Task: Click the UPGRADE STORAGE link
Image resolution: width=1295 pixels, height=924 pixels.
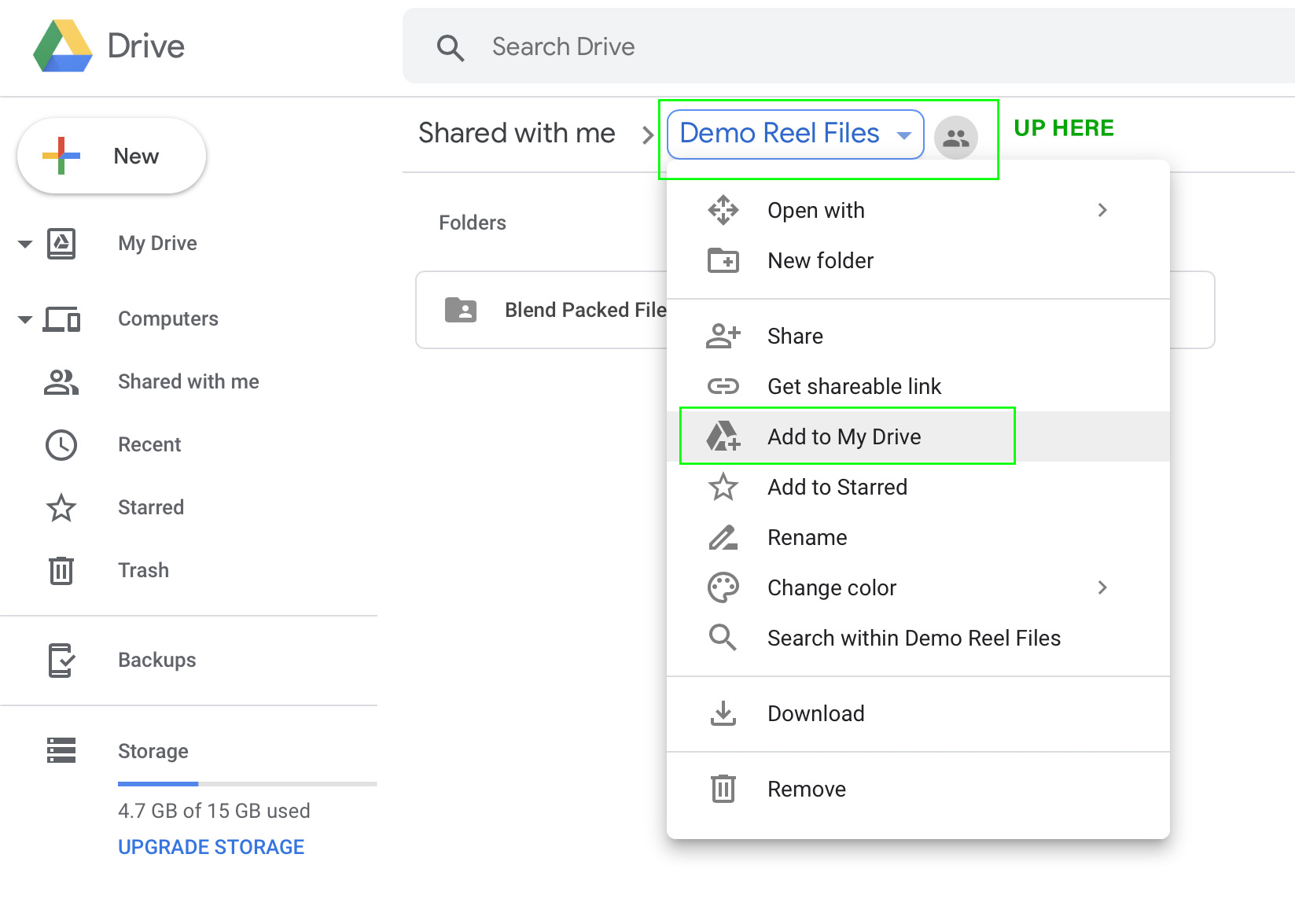Action: [211, 847]
